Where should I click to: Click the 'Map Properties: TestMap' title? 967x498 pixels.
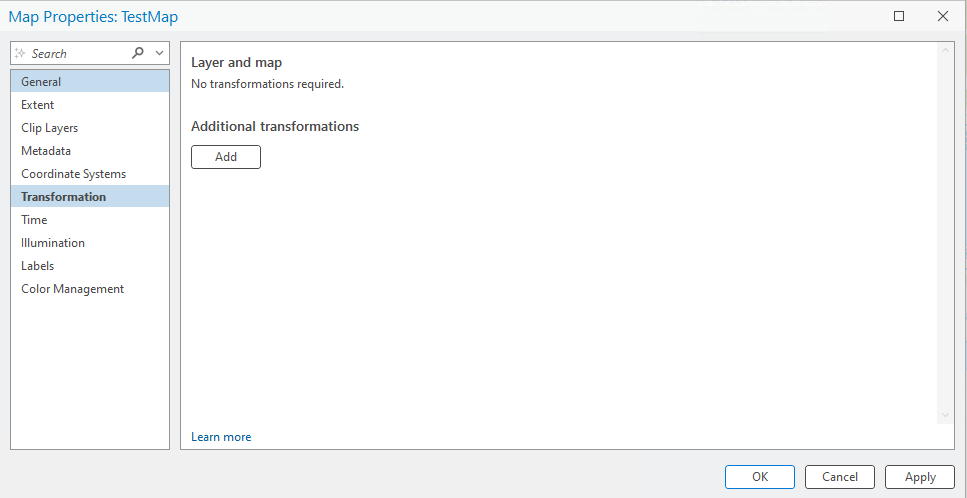[x=93, y=17]
